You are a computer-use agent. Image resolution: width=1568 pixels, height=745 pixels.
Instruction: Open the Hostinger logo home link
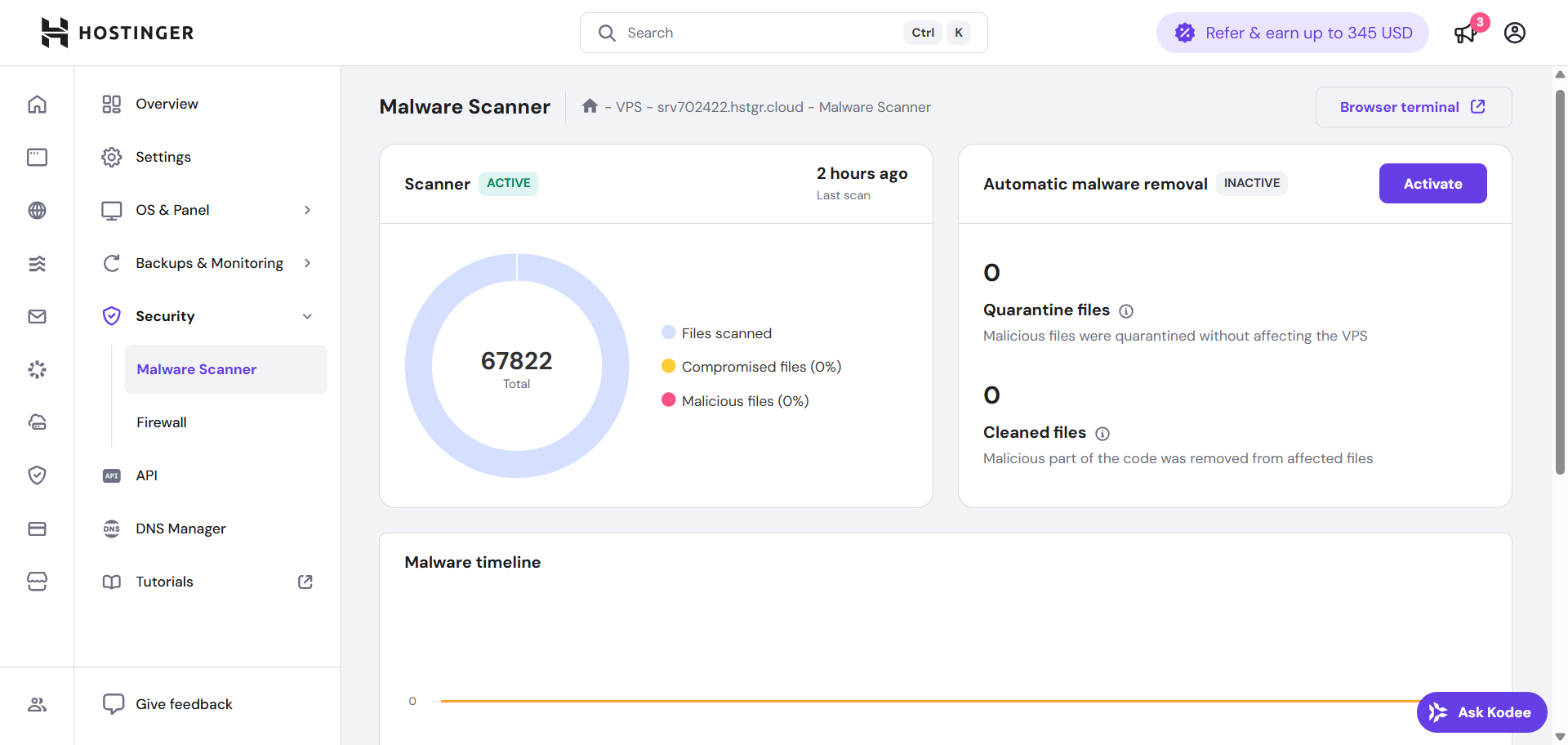point(118,33)
